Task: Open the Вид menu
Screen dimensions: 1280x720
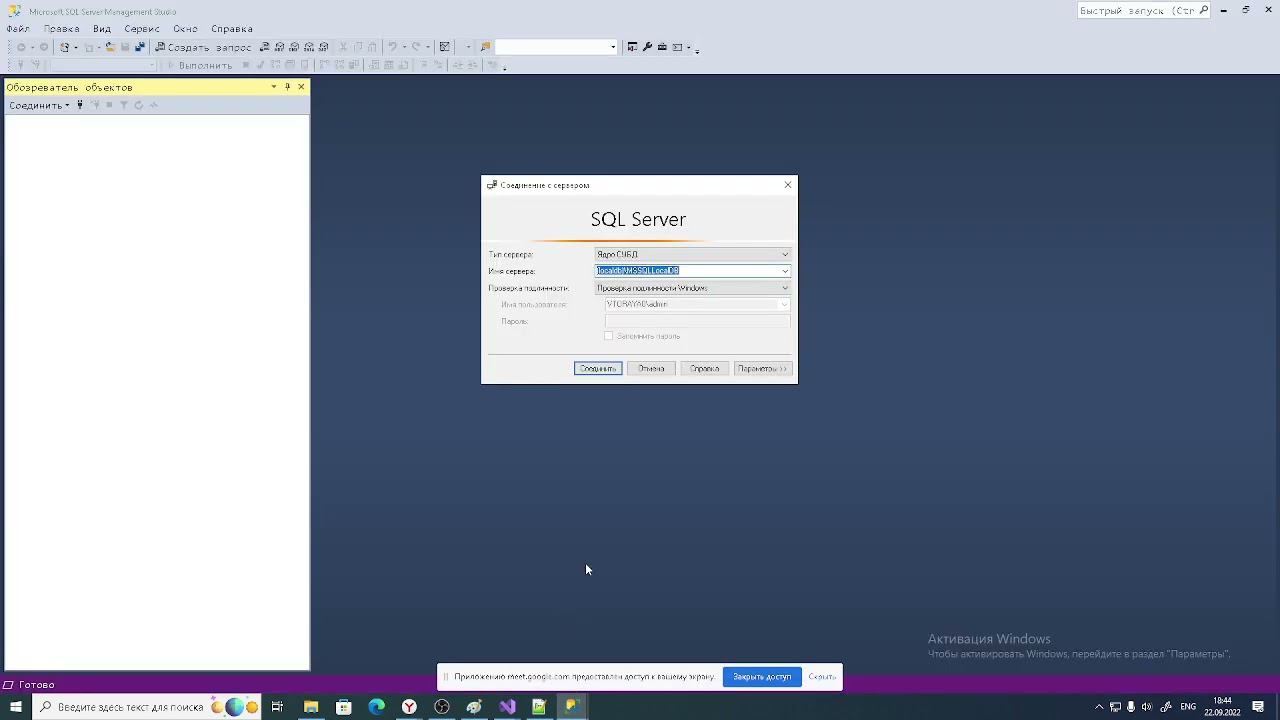Action: click(102, 29)
